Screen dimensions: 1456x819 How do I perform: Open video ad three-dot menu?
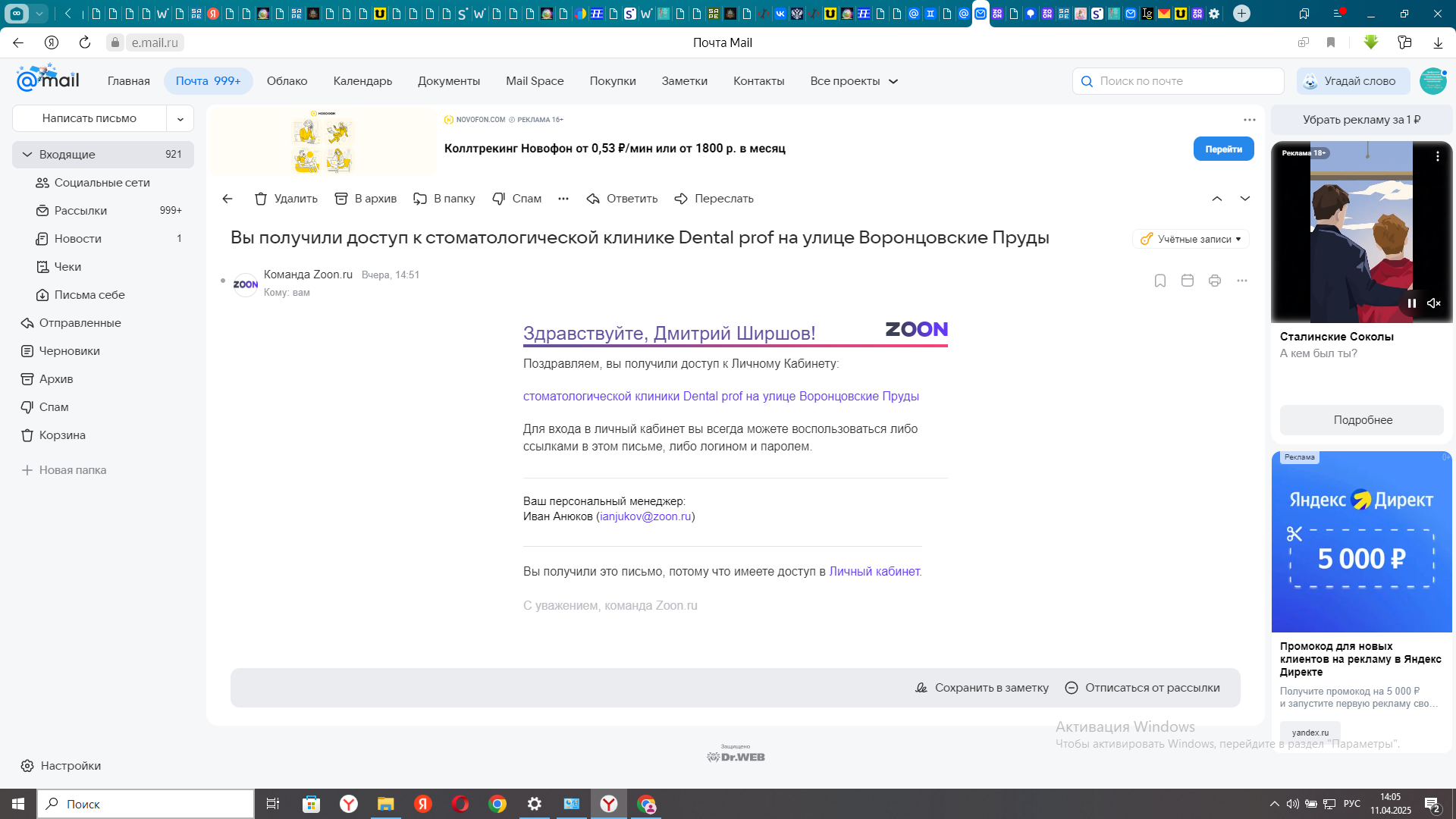tap(1438, 156)
